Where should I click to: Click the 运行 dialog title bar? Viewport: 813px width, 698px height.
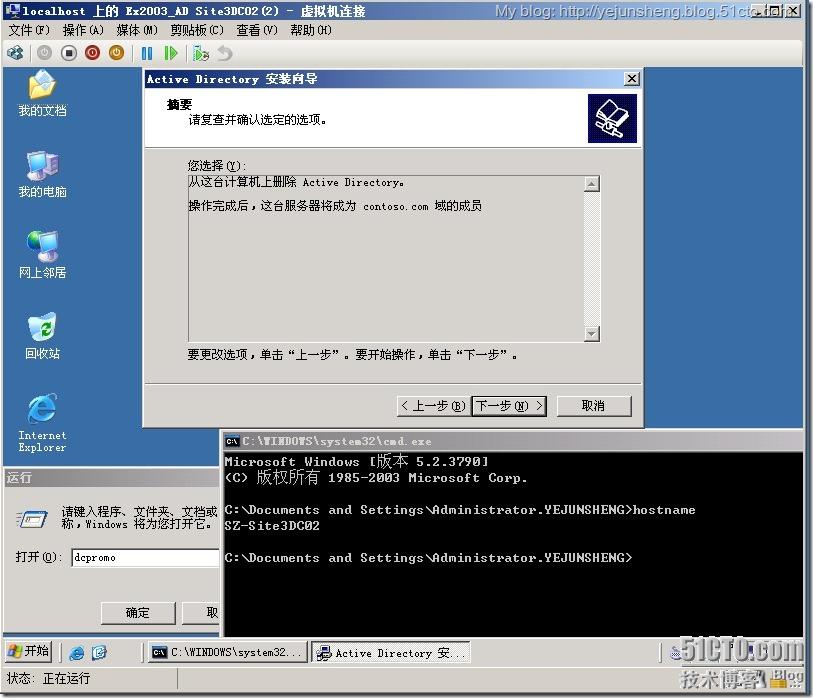click(111, 478)
